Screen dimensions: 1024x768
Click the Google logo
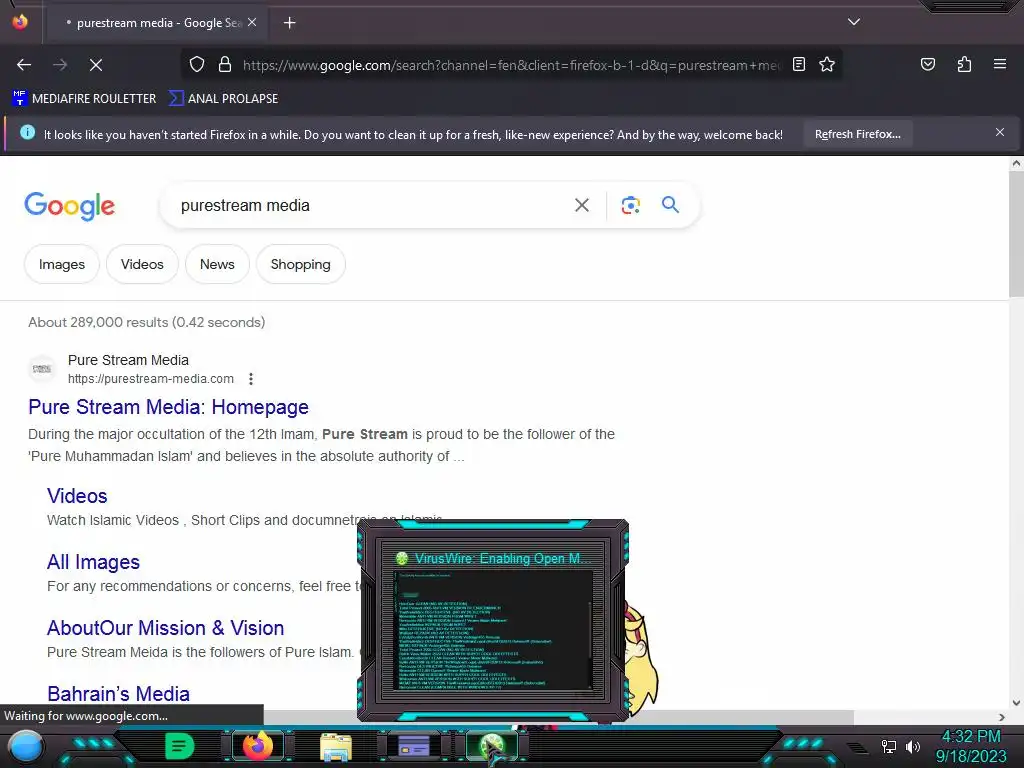pos(69,206)
